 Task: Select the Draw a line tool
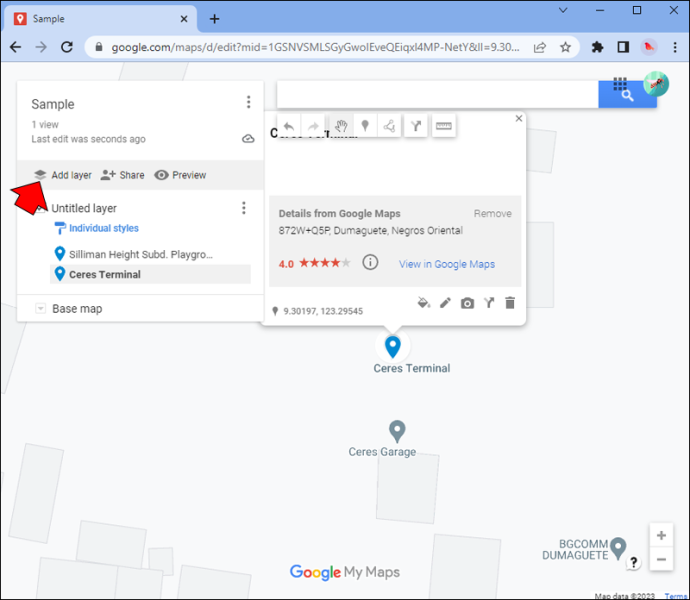pyautogui.click(x=389, y=126)
